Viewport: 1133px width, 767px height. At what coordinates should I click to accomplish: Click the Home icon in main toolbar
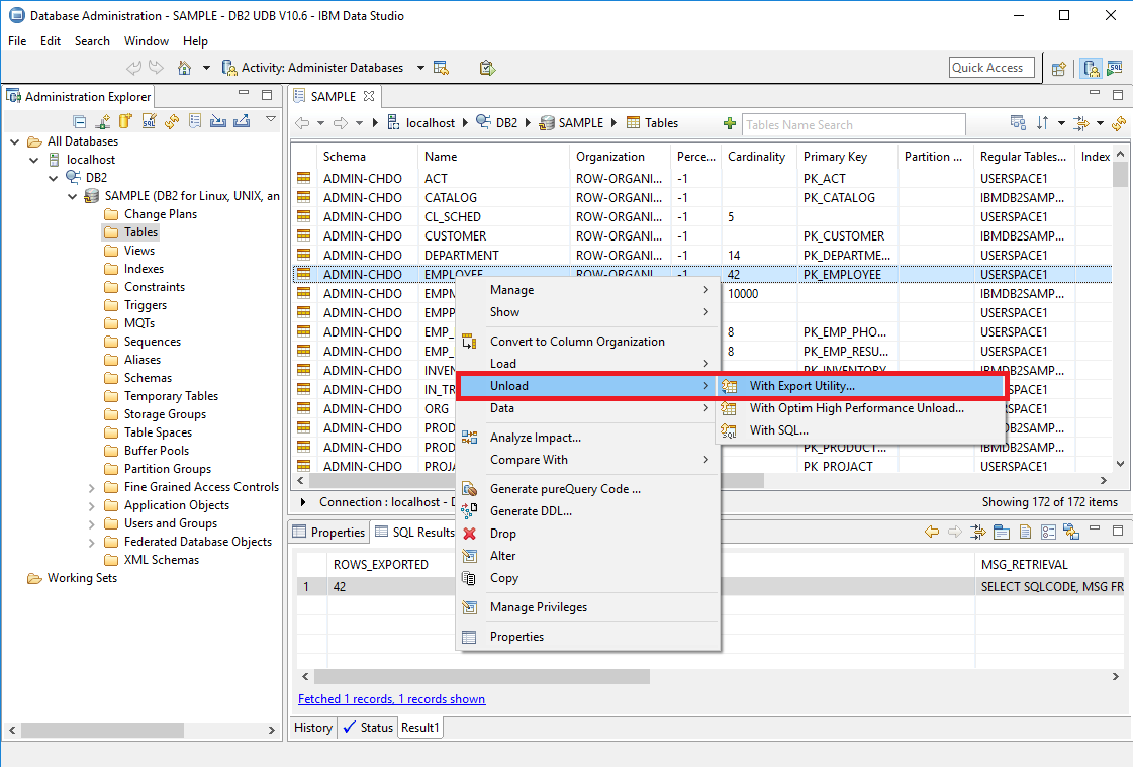(x=184, y=68)
